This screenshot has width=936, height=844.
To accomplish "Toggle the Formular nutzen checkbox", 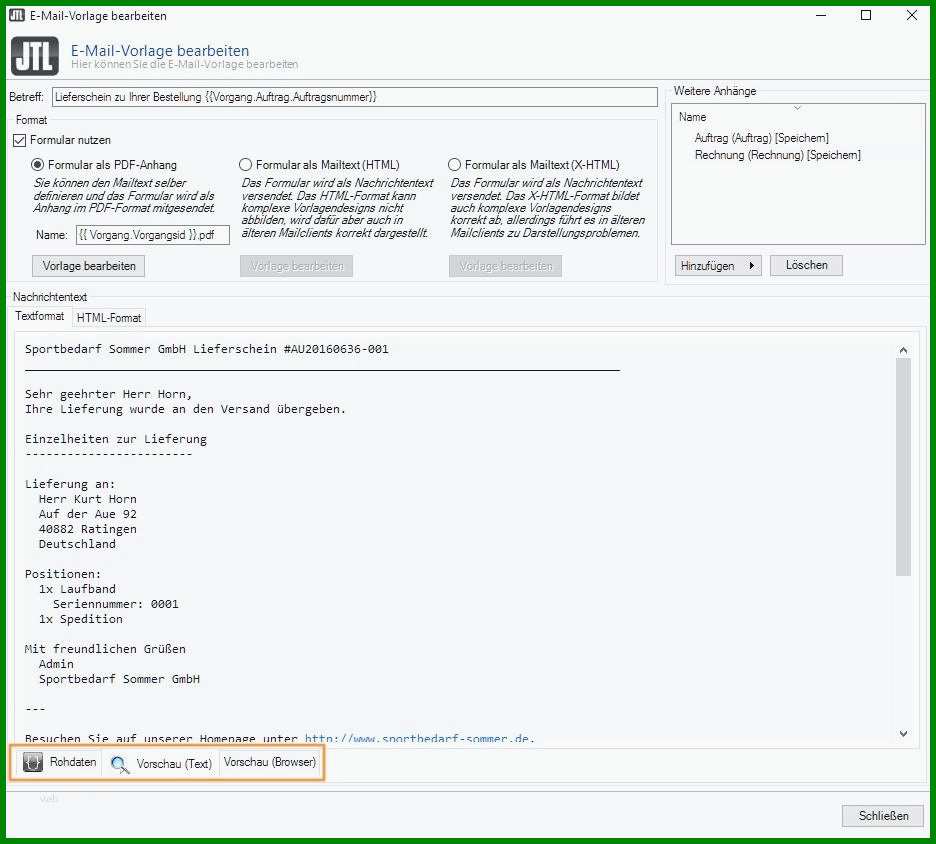I will click(x=20, y=140).
